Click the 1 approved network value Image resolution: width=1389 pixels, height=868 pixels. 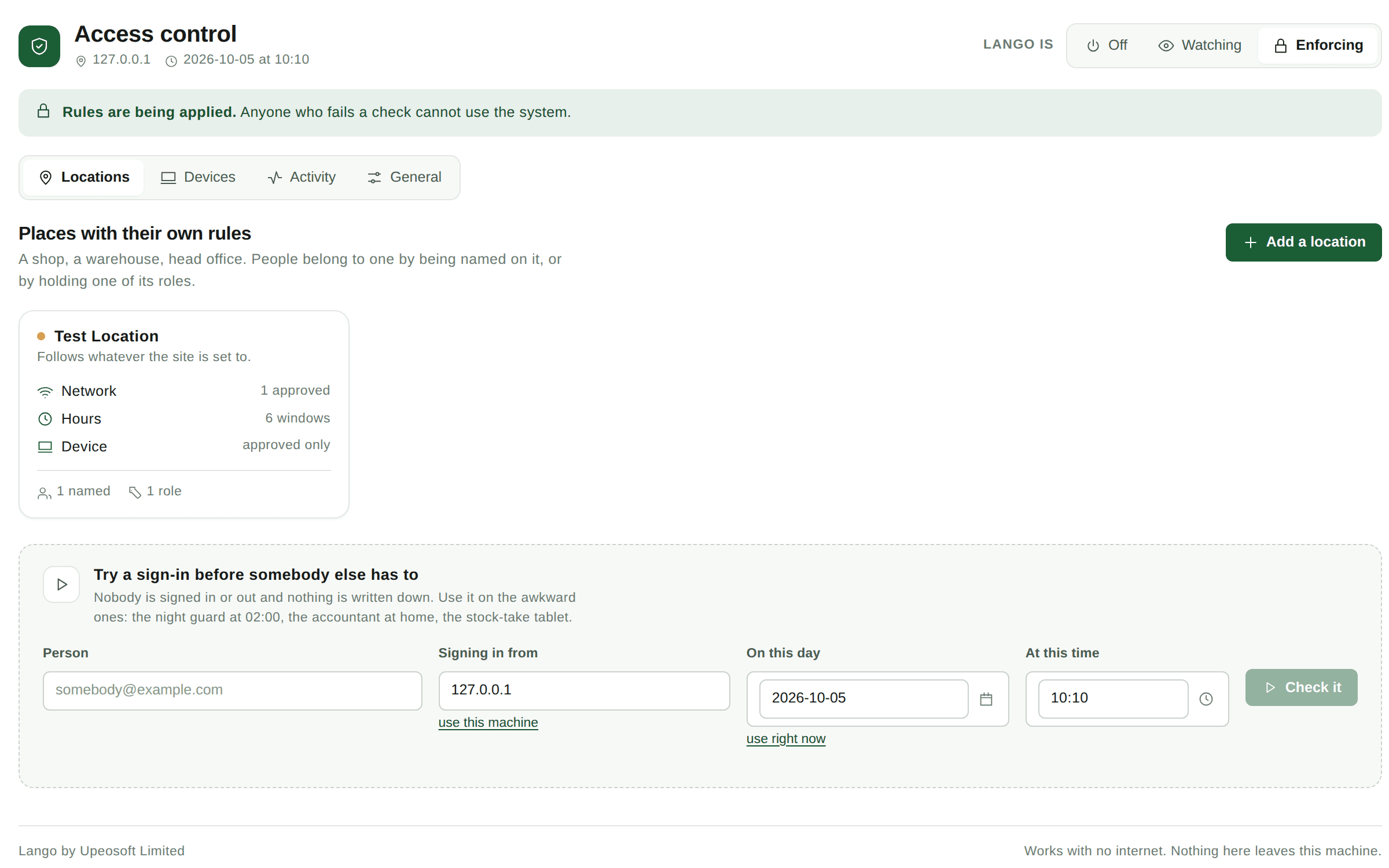[x=295, y=391]
